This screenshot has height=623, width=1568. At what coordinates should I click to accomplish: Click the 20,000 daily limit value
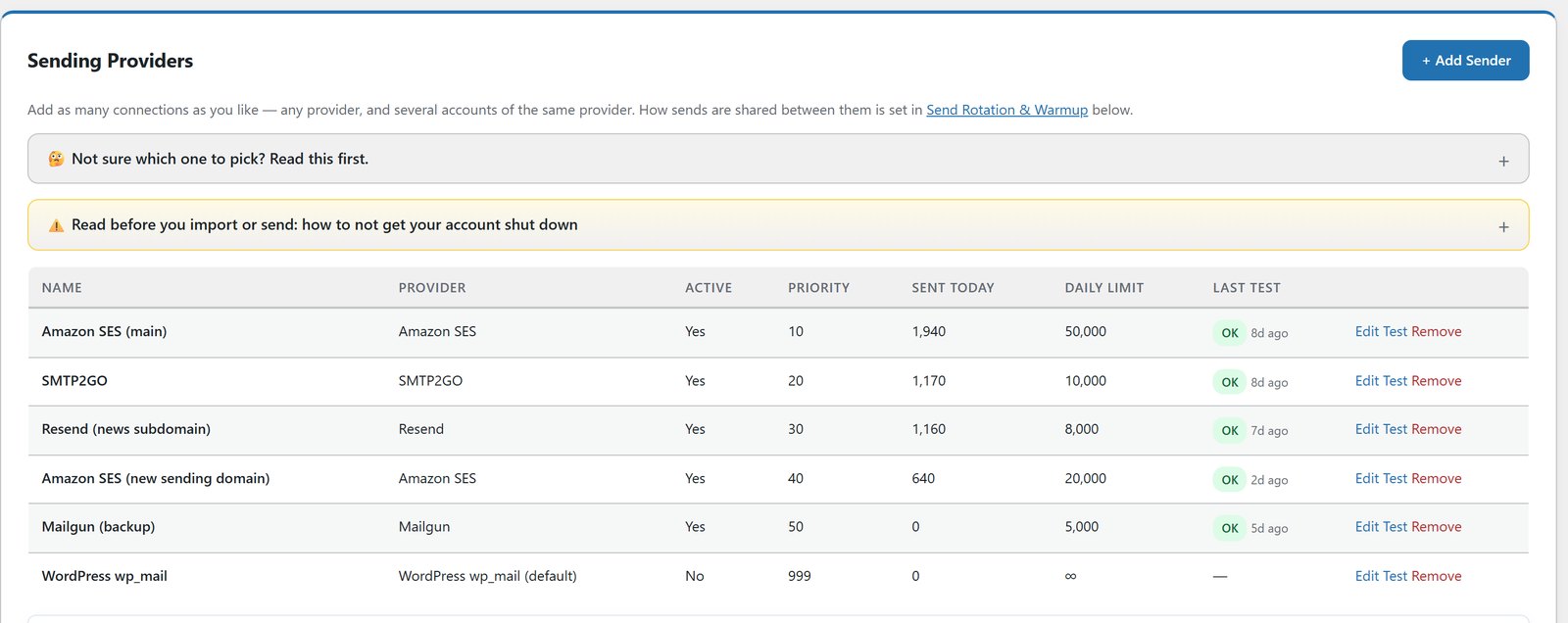pyautogui.click(x=1086, y=479)
